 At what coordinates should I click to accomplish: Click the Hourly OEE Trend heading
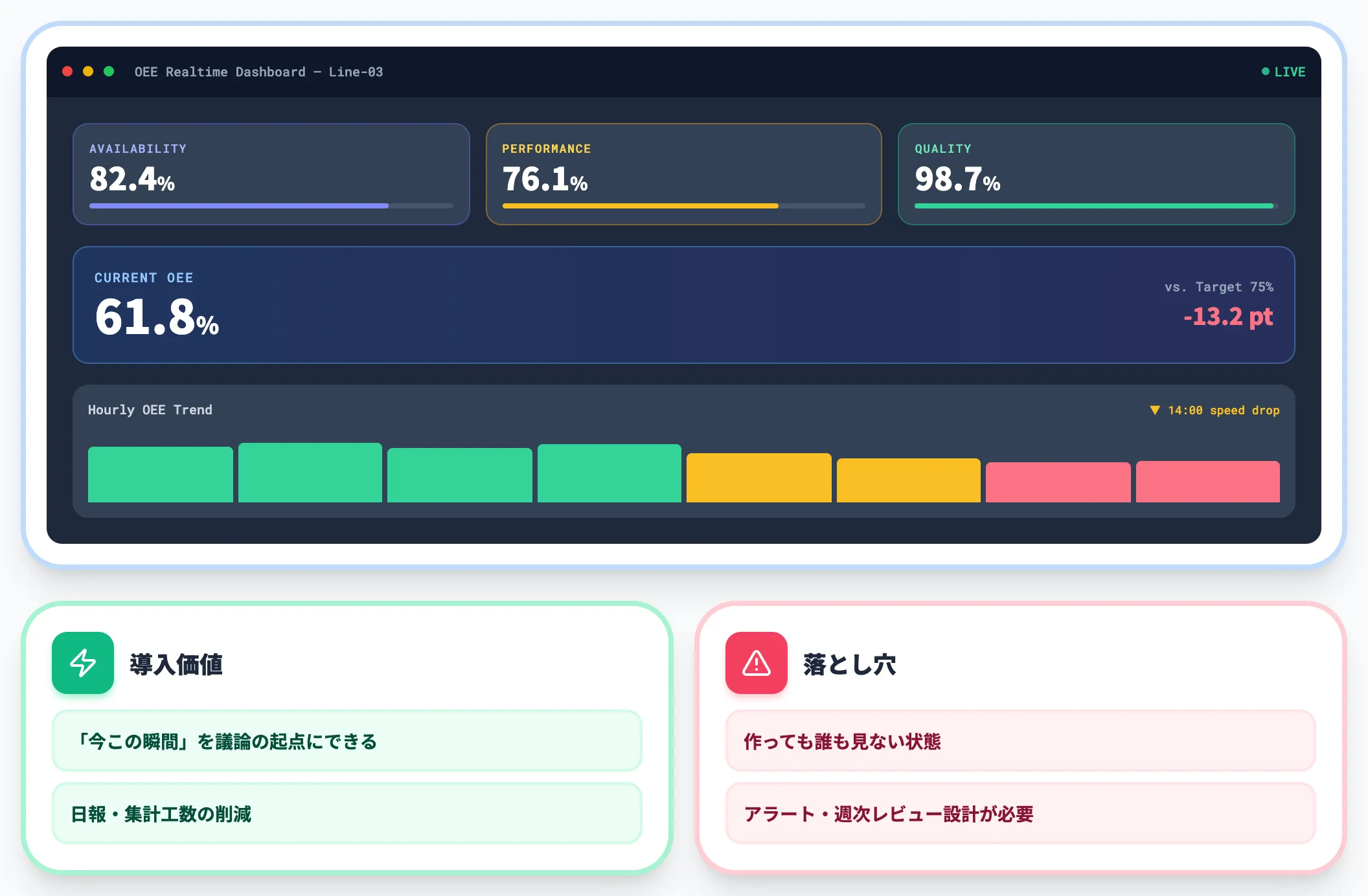[150, 410]
